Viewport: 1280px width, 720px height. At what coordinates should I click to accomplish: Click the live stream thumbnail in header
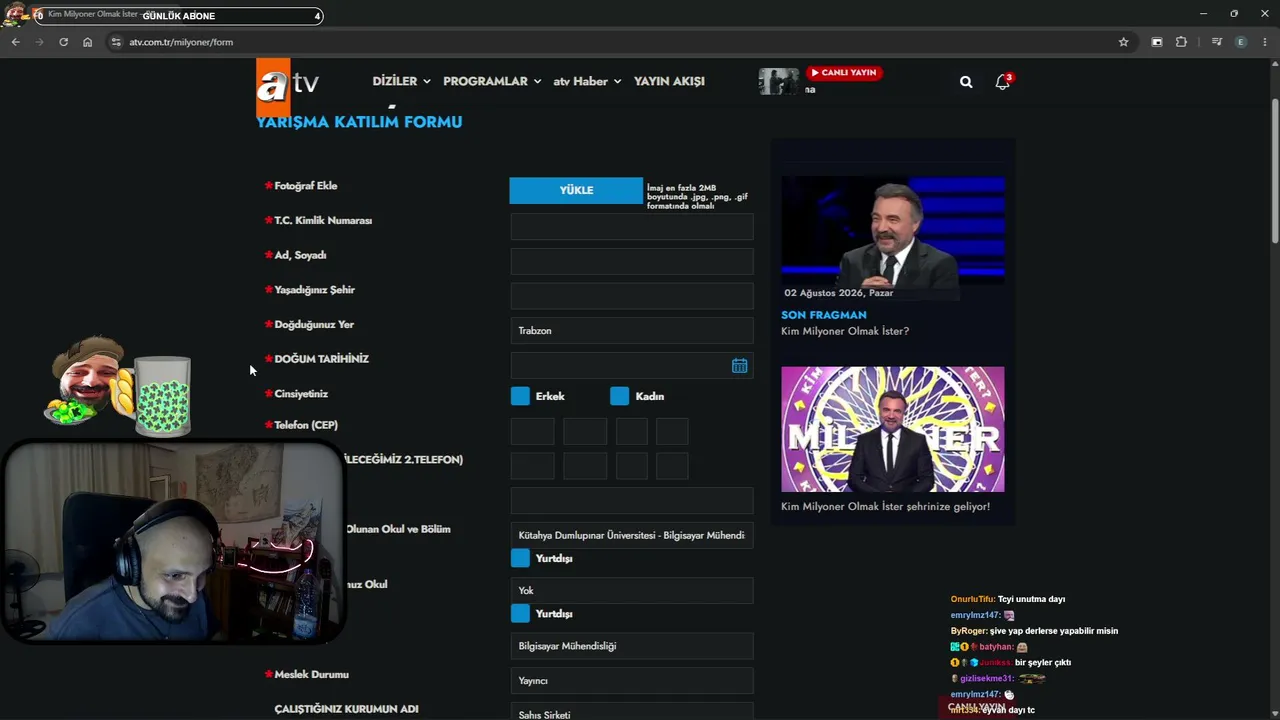778,81
